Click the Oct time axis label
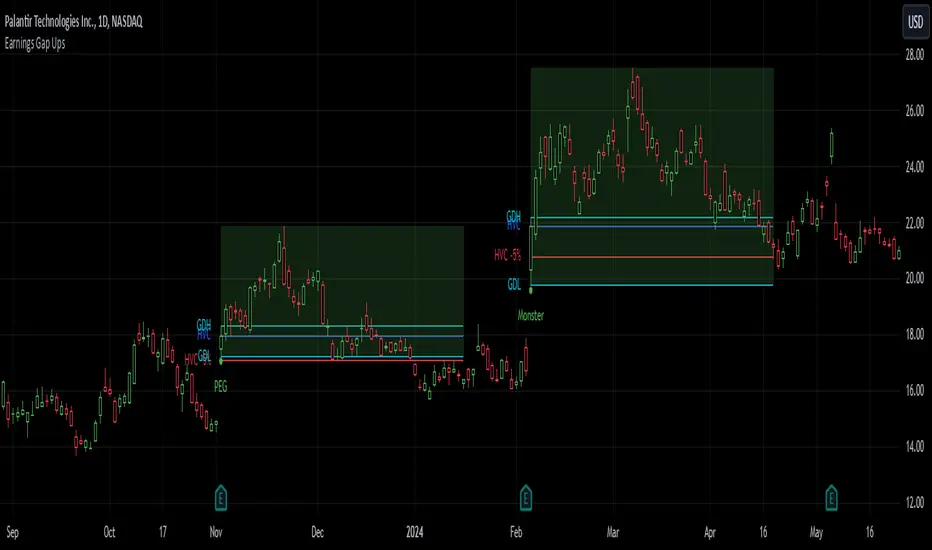 109,532
